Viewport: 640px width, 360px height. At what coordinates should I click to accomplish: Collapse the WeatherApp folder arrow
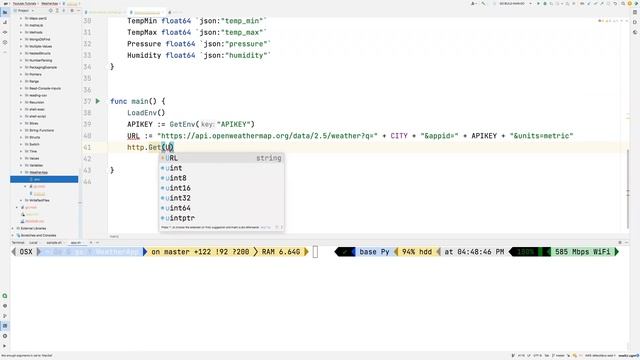pyautogui.click(x=21, y=172)
